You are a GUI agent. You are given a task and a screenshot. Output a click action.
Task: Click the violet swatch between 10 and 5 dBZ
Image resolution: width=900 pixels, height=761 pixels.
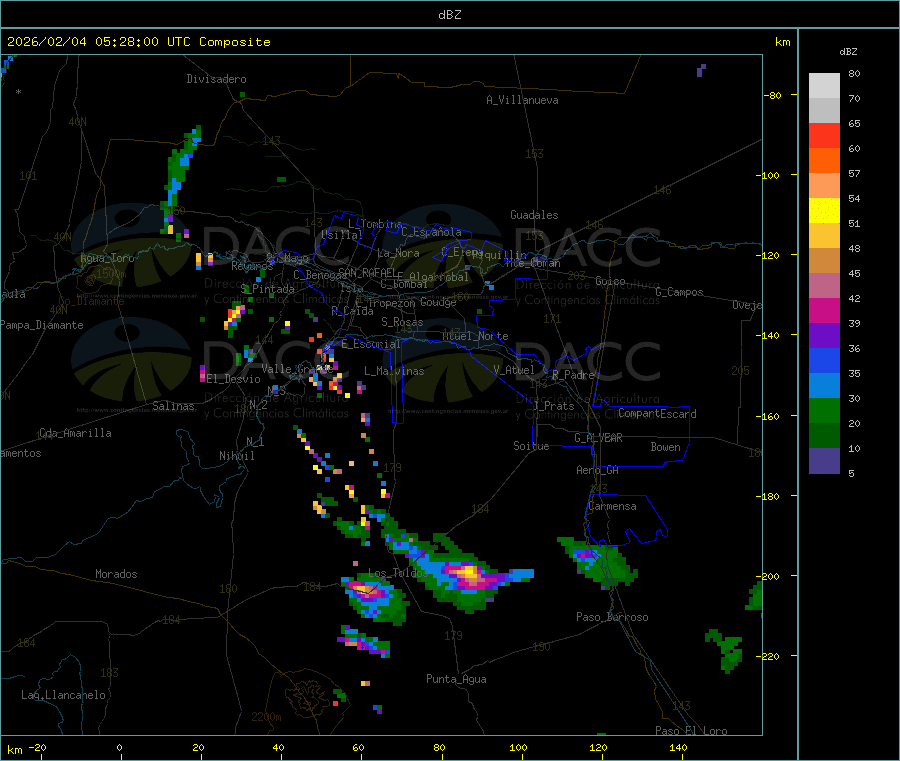pos(824,461)
